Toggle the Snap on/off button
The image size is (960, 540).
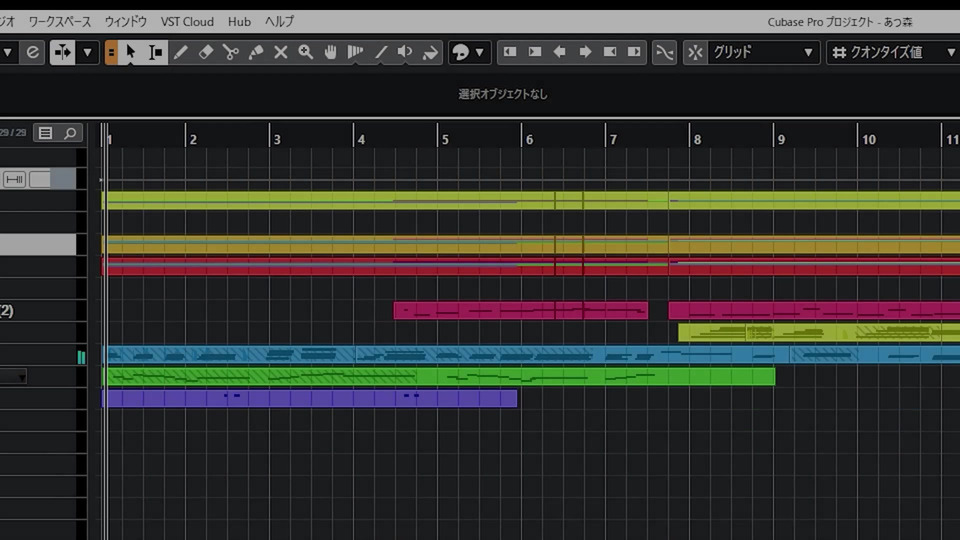tap(695, 52)
